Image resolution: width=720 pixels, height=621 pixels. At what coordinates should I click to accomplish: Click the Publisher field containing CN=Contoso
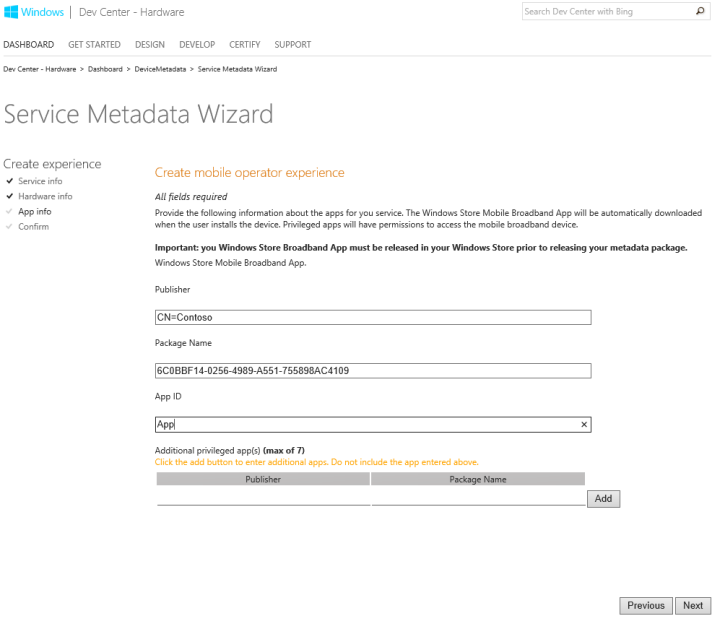(x=373, y=317)
